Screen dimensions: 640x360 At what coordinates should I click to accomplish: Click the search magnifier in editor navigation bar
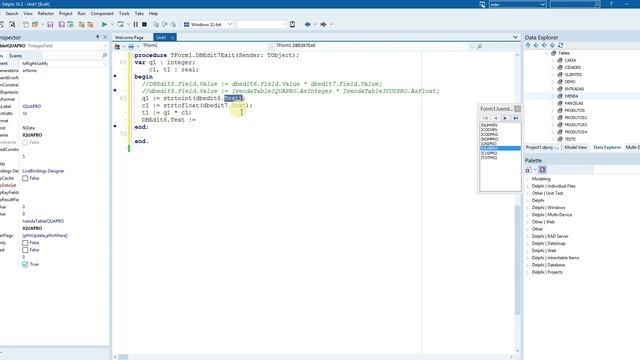pos(480,46)
